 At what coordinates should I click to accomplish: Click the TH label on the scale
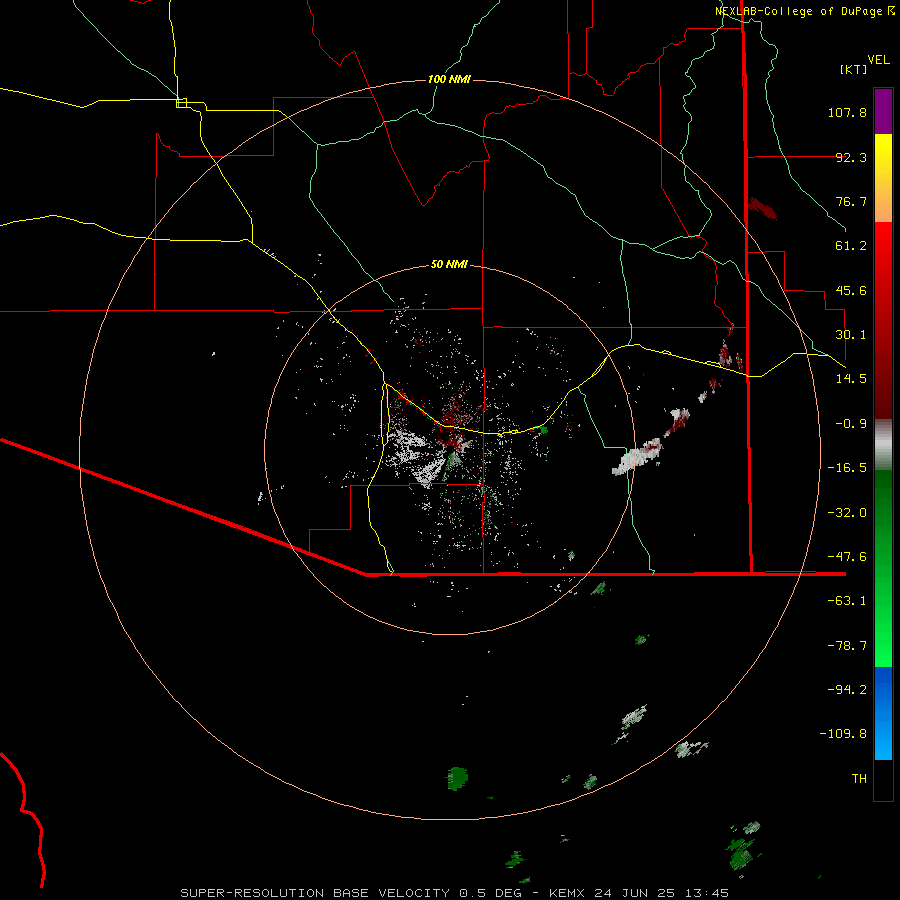(x=859, y=779)
